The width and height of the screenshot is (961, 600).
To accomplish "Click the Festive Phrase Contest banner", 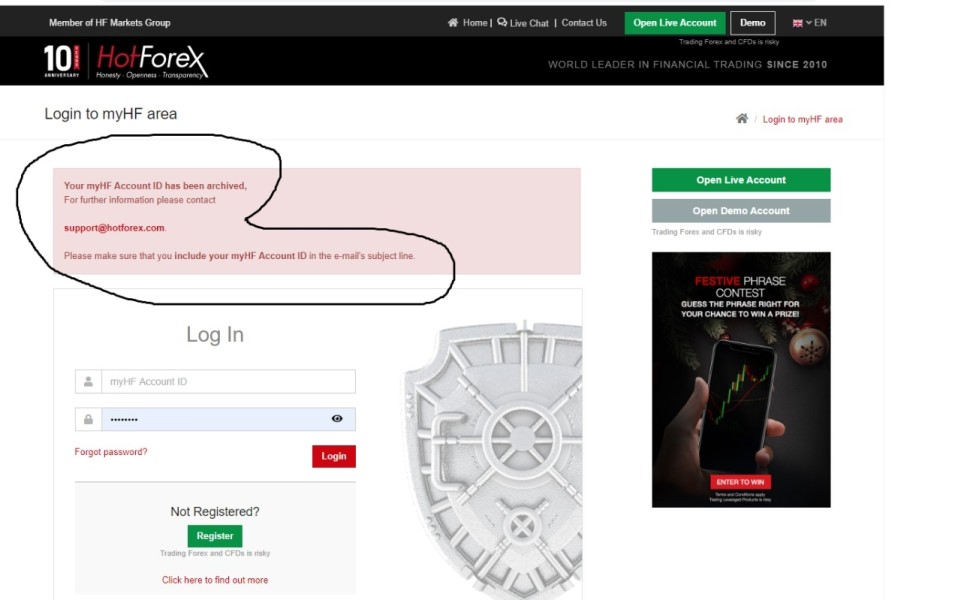I will [x=741, y=379].
